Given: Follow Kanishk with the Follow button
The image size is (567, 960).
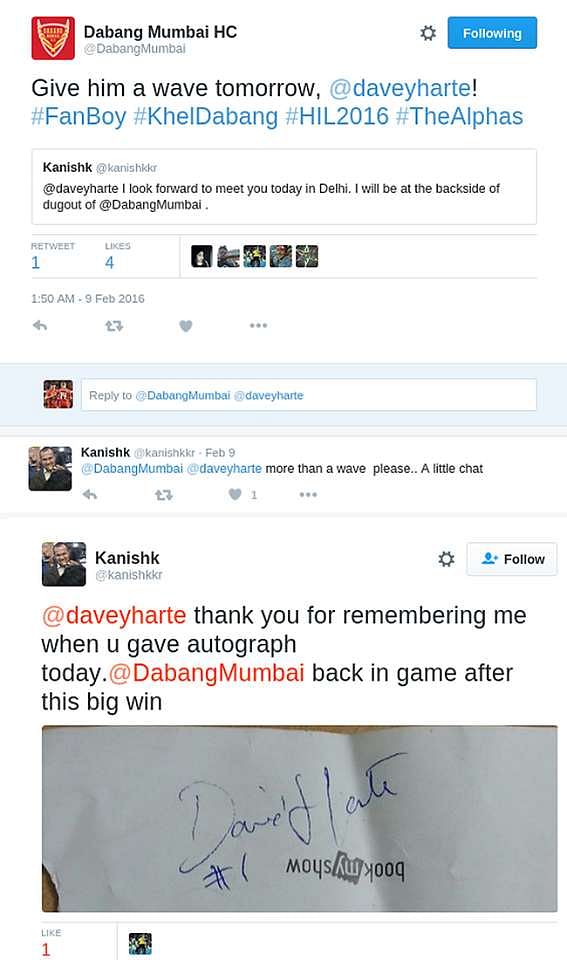Looking at the screenshot, I should click(x=512, y=559).
